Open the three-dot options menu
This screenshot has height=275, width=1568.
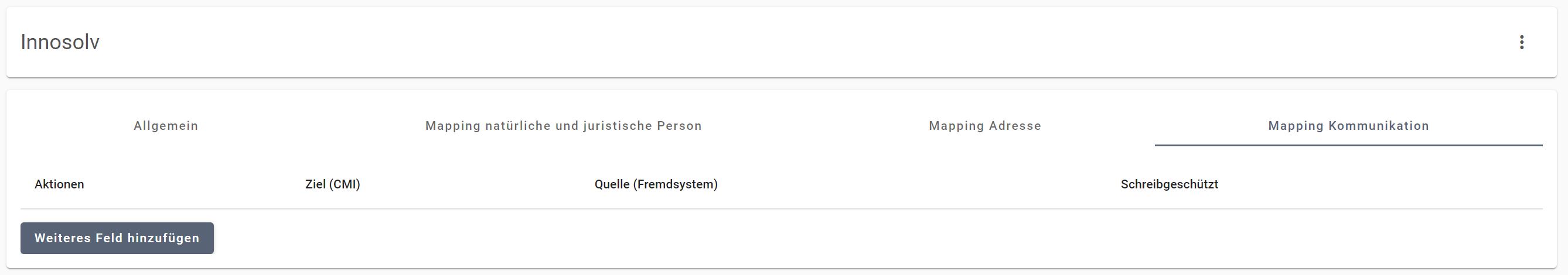coord(1521,42)
